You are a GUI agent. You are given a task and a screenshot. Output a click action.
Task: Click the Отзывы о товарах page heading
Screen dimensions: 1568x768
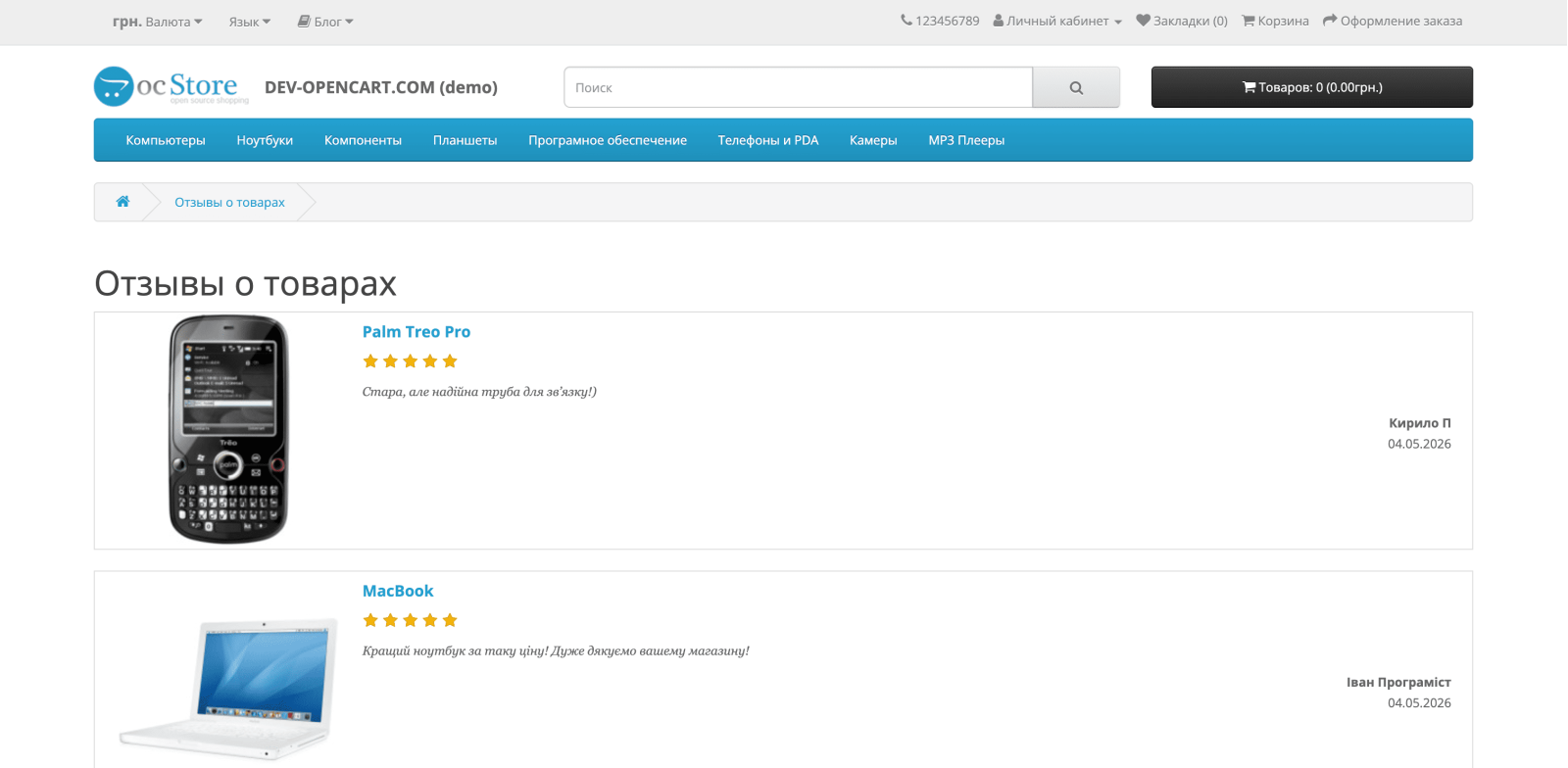click(x=245, y=283)
